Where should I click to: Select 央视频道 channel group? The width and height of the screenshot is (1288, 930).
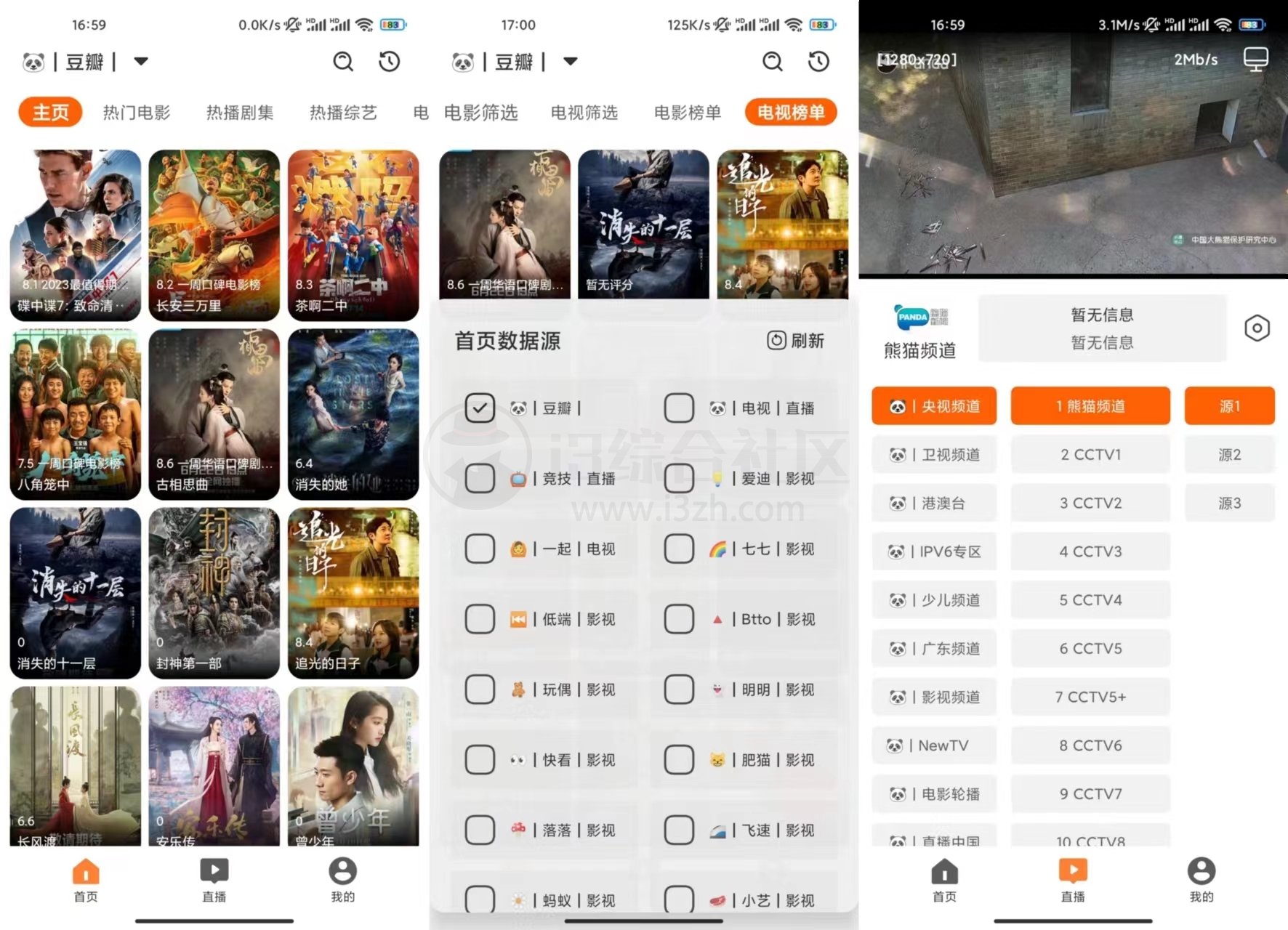click(x=934, y=406)
